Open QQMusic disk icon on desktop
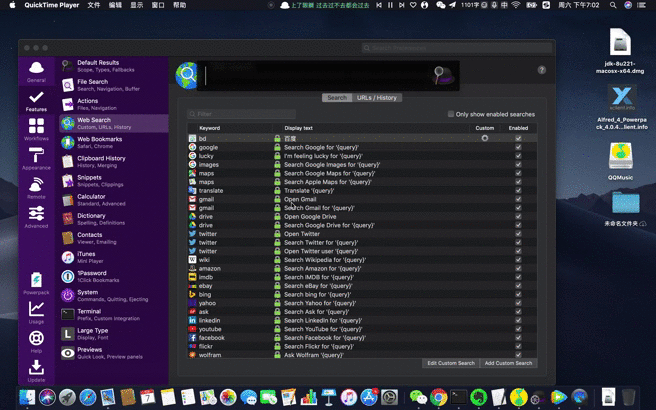This screenshot has width=656, height=410. (x=620, y=161)
